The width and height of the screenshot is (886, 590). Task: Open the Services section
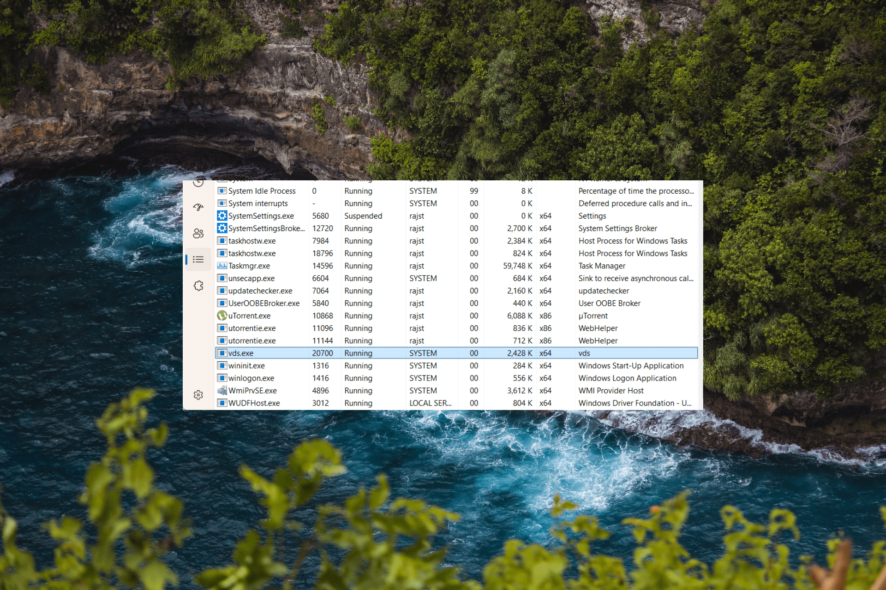pos(199,284)
